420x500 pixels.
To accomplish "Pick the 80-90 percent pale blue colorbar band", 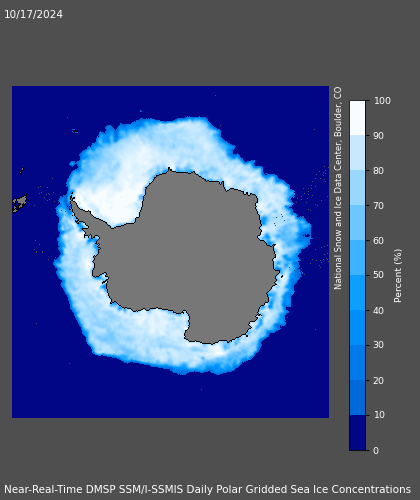I will click(x=357, y=153).
